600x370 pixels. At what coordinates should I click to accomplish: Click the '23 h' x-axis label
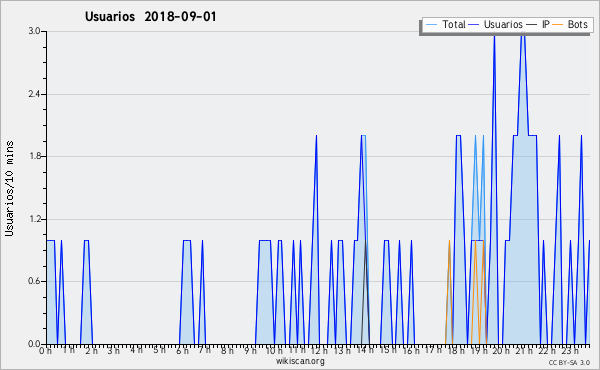(x=569, y=351)
